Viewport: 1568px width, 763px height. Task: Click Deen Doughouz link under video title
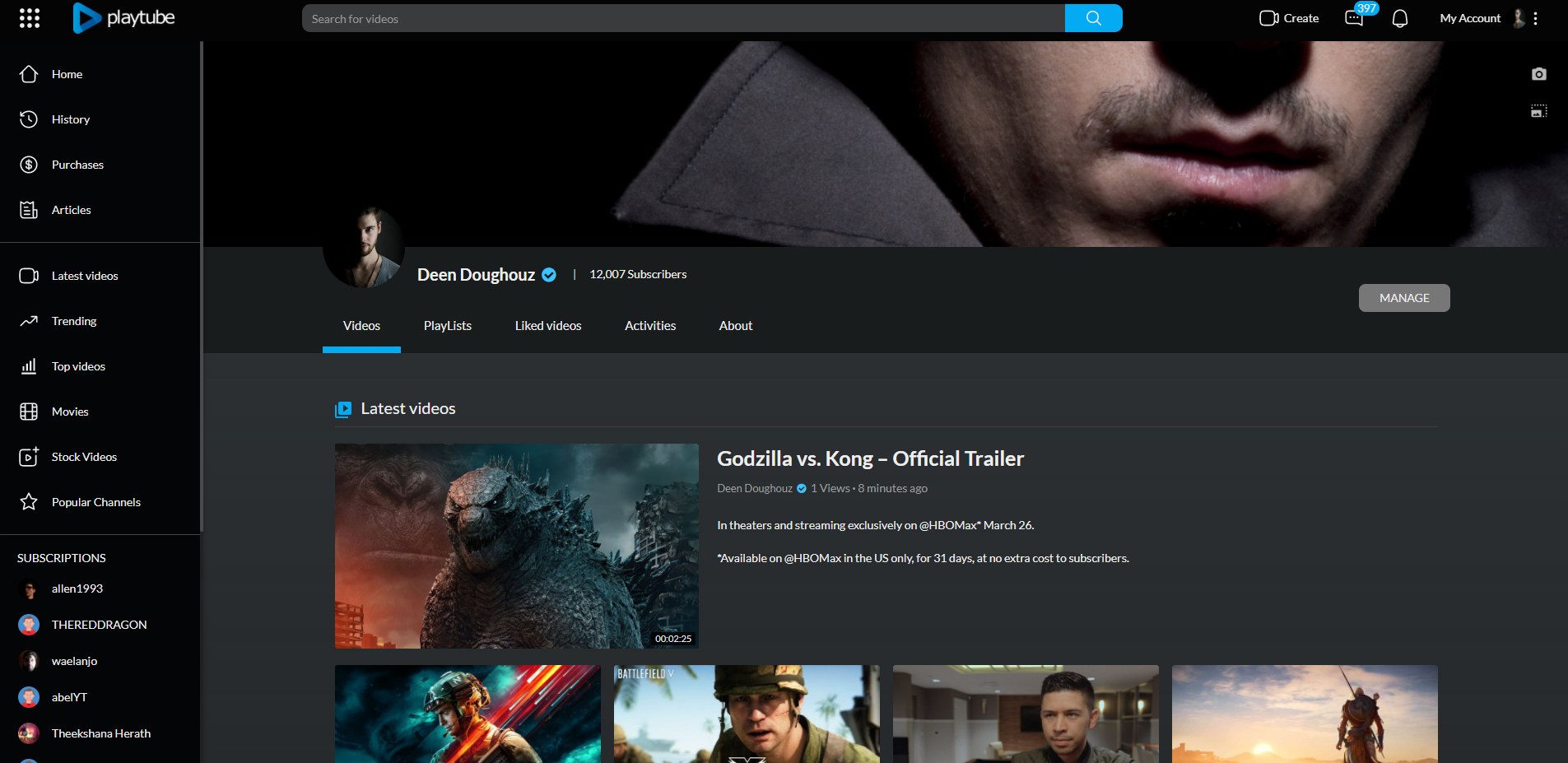pos(755,488)
